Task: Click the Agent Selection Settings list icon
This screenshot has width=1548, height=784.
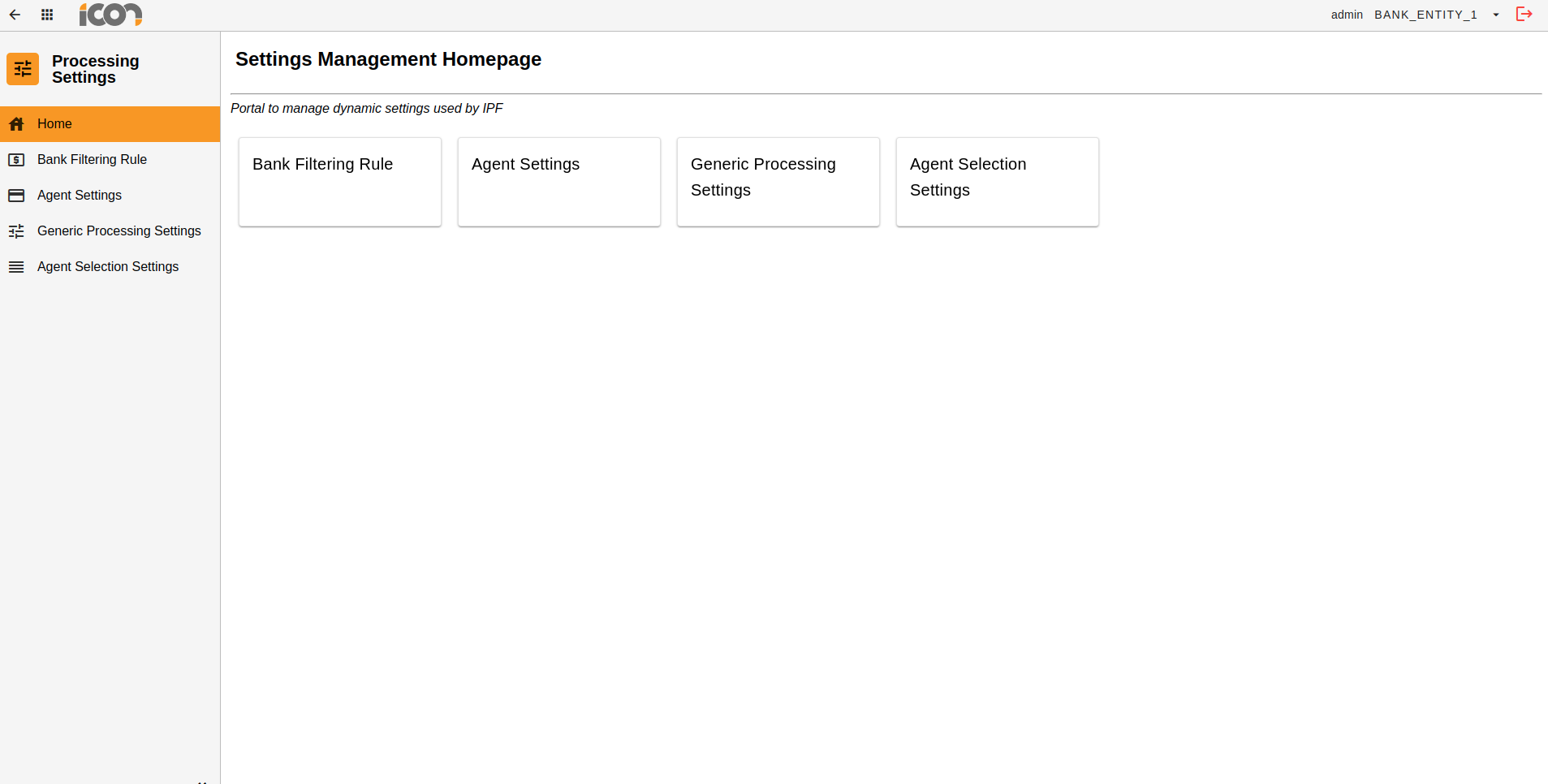Action: tap(17, 266)
